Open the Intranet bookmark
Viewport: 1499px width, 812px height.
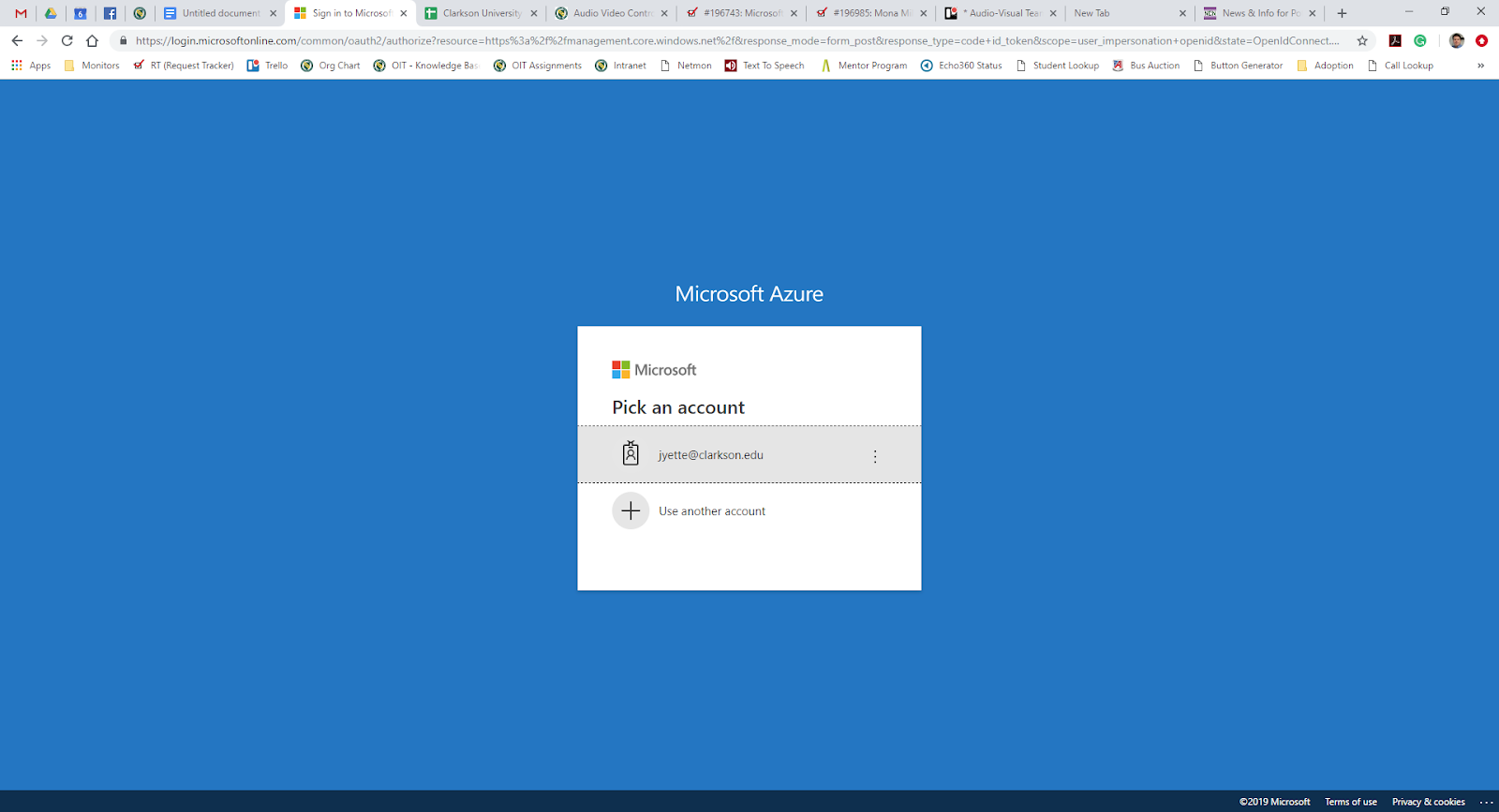(620, 66)
